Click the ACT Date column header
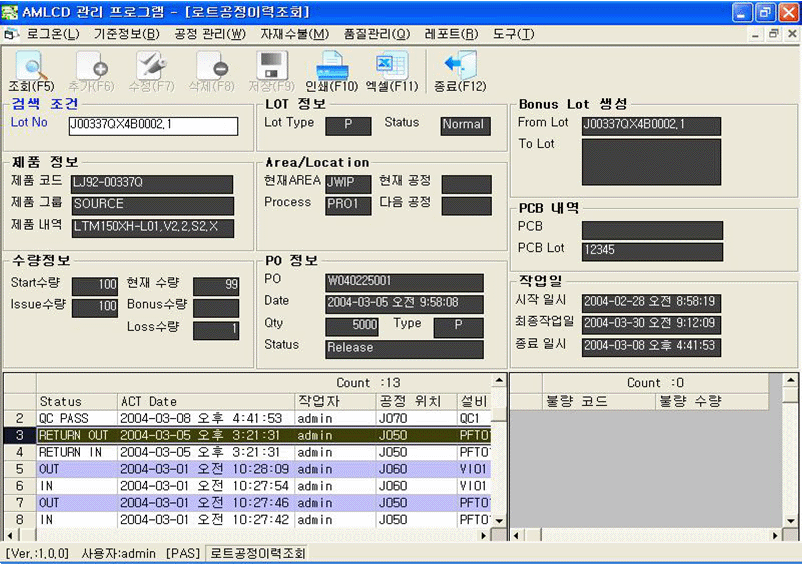 (x=206, y=402)
